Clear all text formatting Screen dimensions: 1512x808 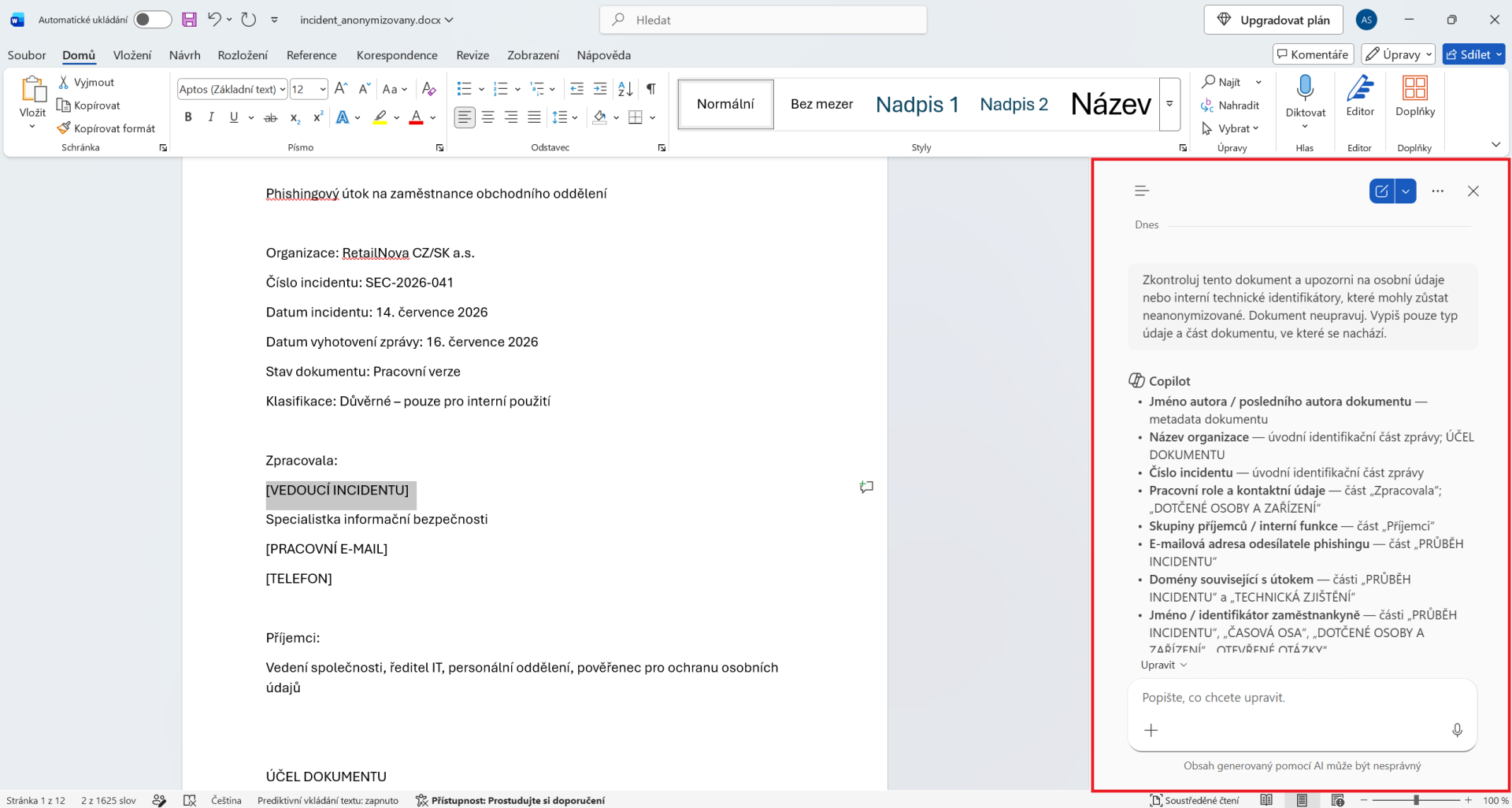[428, 89]
